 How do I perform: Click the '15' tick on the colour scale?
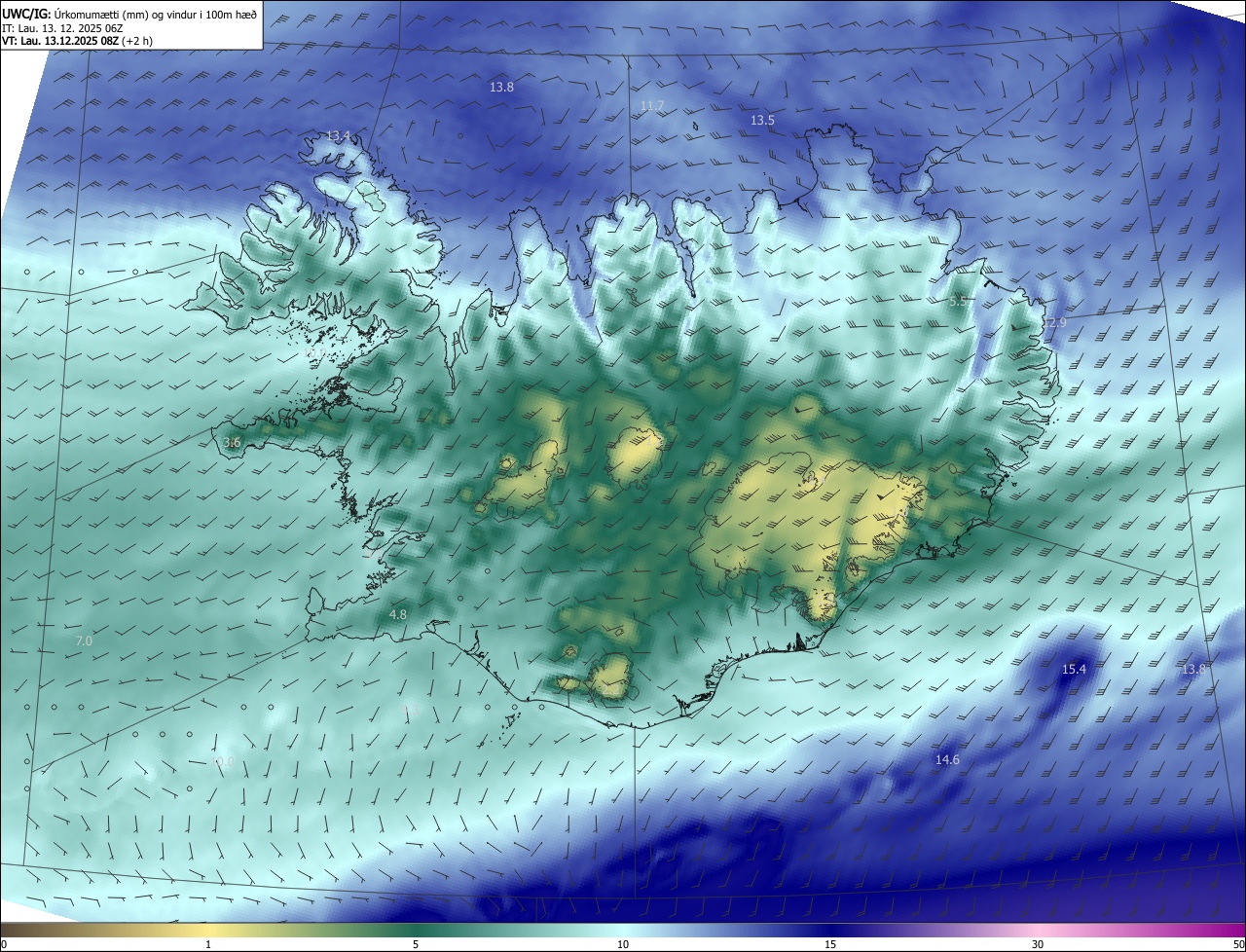pos(830,944)
